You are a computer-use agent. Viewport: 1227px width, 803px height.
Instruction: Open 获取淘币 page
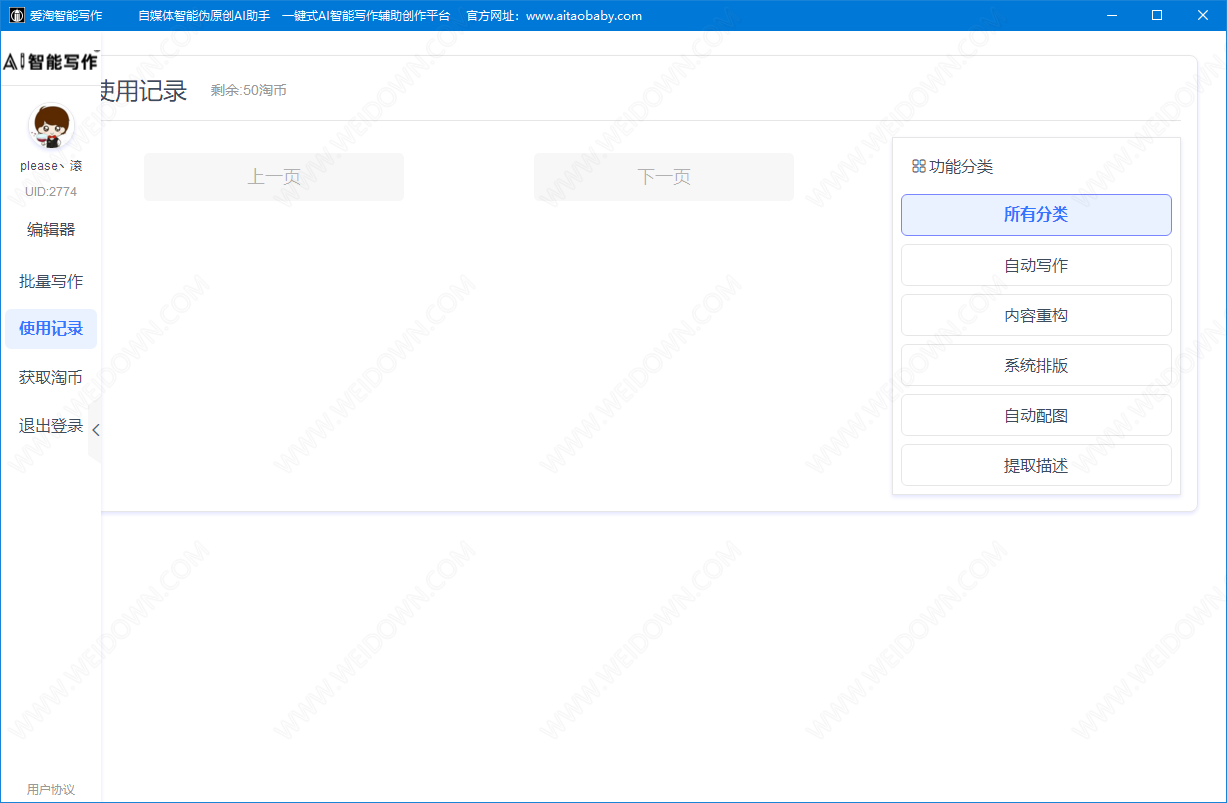(x=51, y=378)
